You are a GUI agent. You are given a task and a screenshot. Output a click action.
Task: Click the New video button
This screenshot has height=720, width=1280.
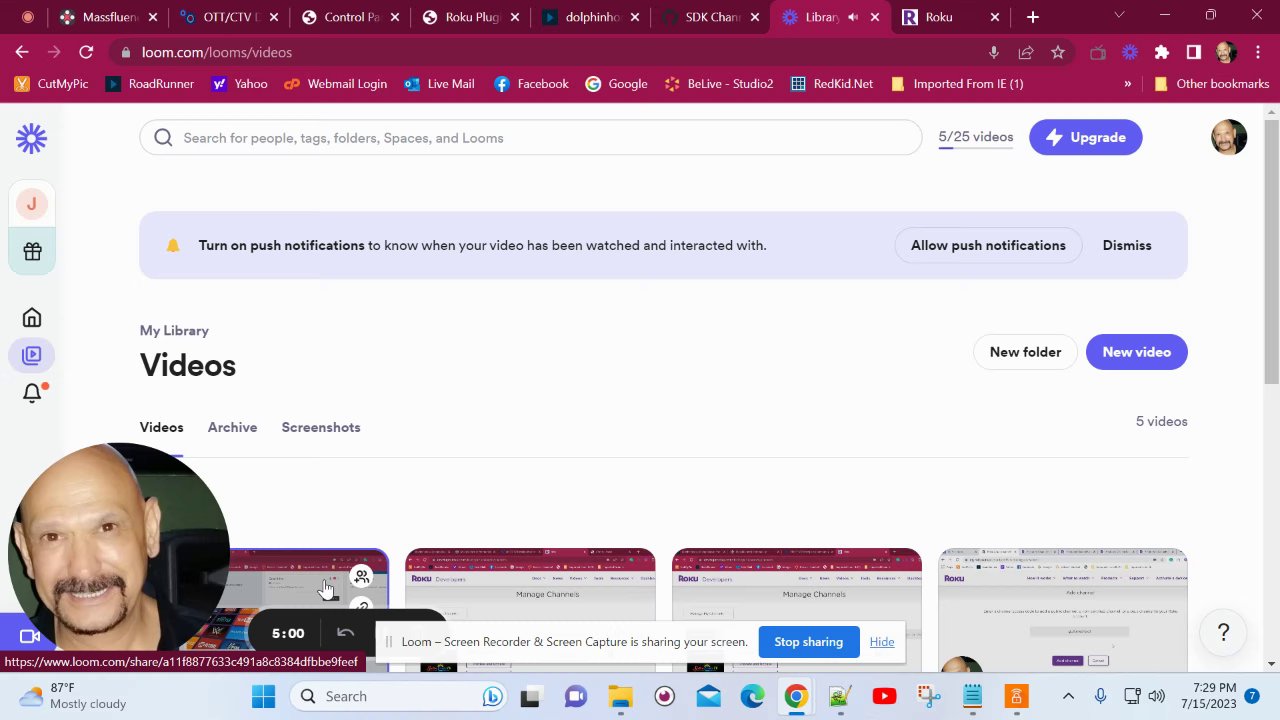1136,352
